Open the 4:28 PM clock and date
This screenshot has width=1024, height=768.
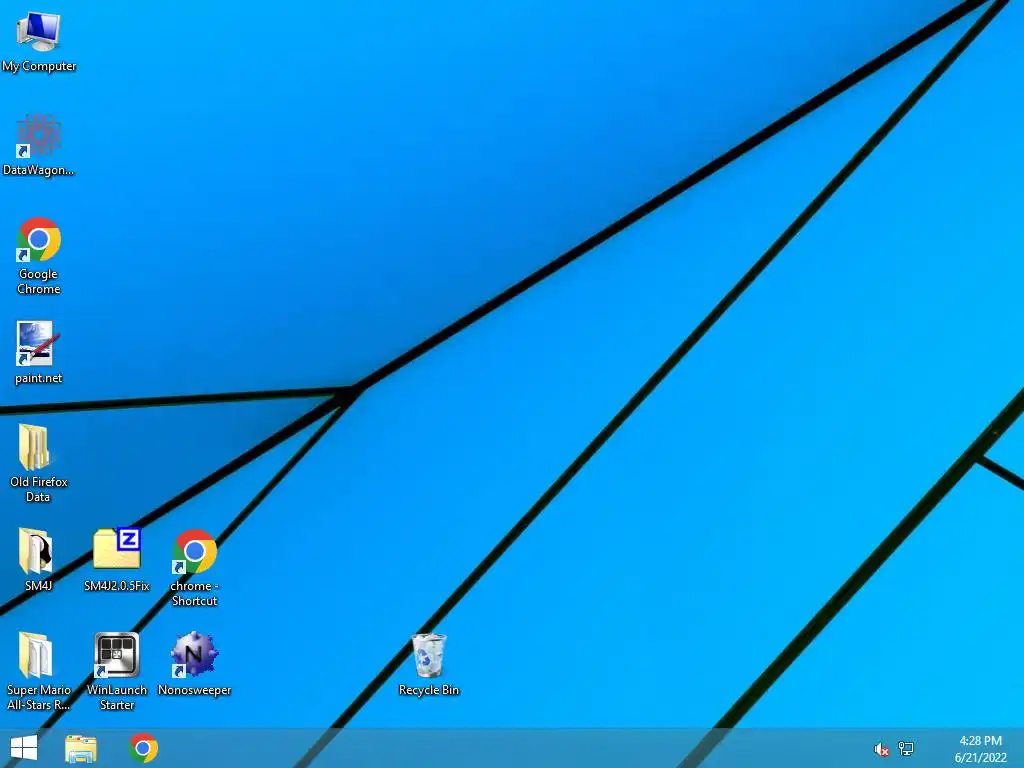[x=980, y=749]
